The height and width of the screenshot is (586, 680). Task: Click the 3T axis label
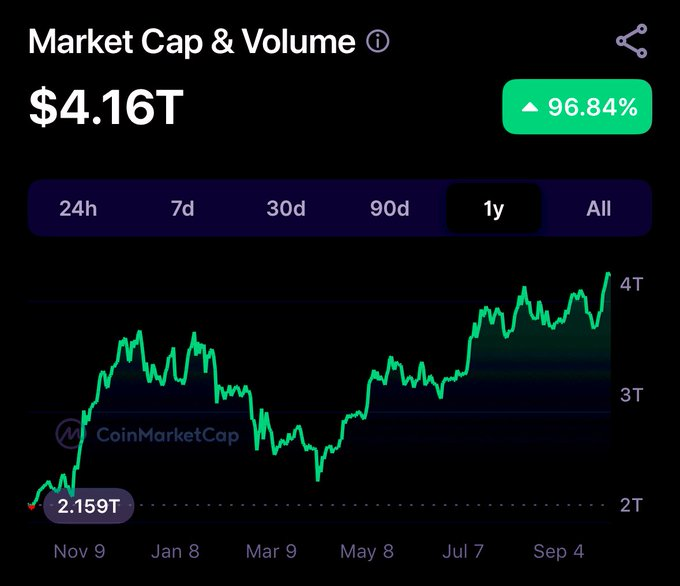[x=631, y=394]
